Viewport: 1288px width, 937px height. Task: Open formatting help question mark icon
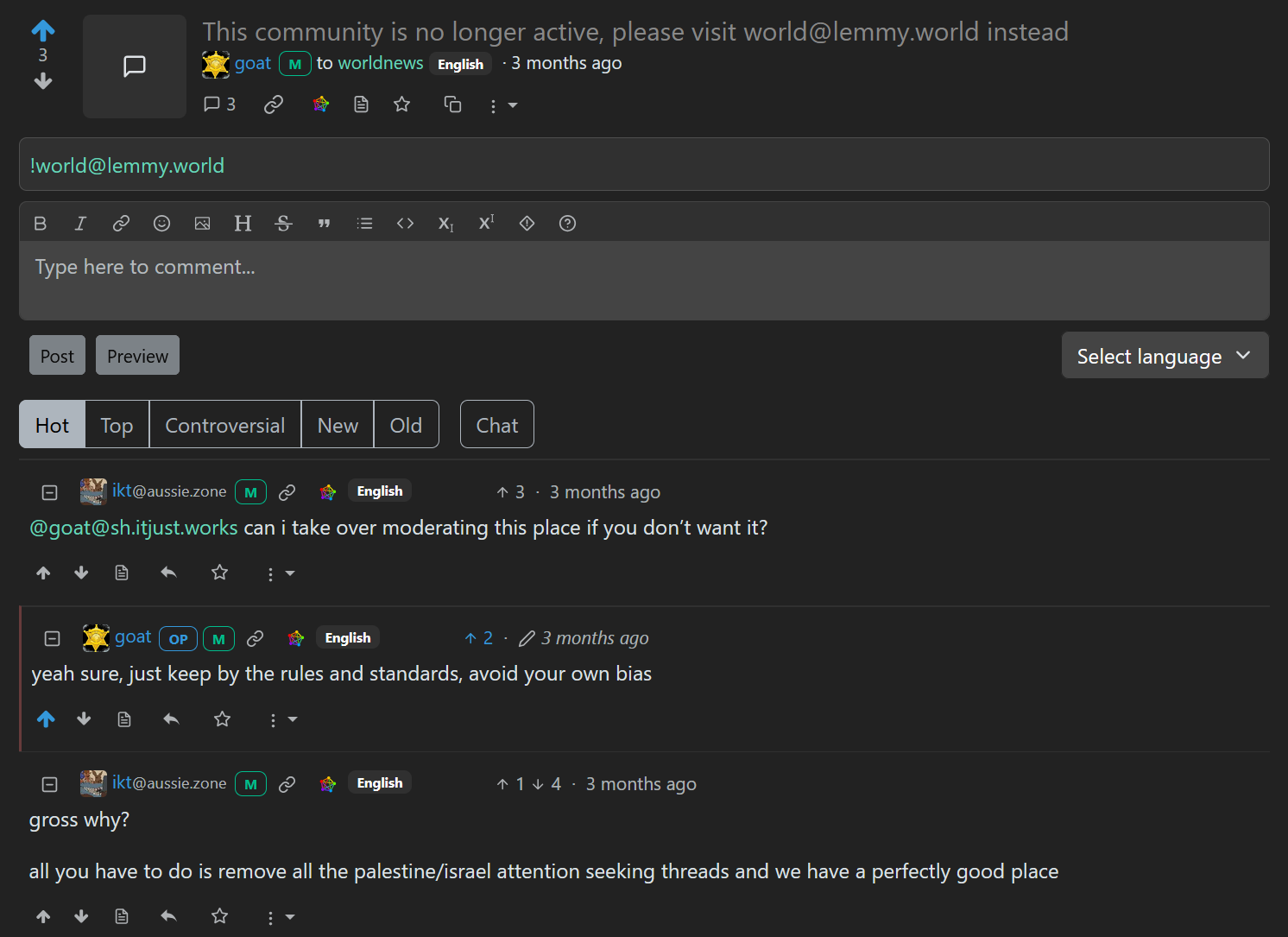pos(567,224)
